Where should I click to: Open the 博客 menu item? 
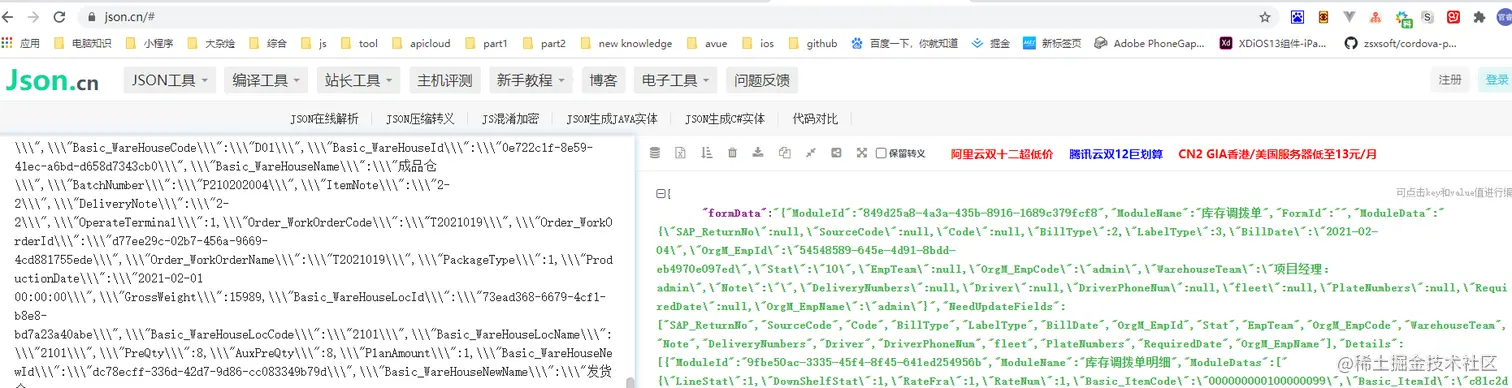tap(603, 80)
